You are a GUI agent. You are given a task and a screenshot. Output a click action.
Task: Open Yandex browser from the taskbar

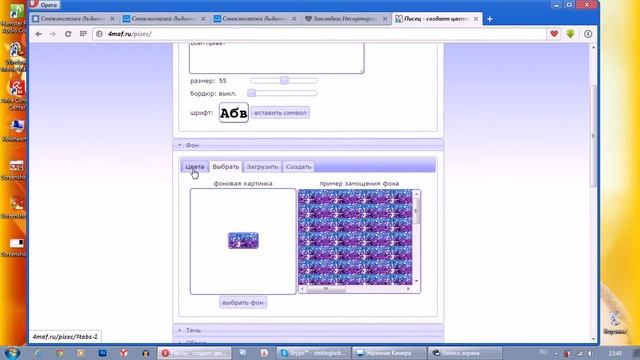point(124,353)
